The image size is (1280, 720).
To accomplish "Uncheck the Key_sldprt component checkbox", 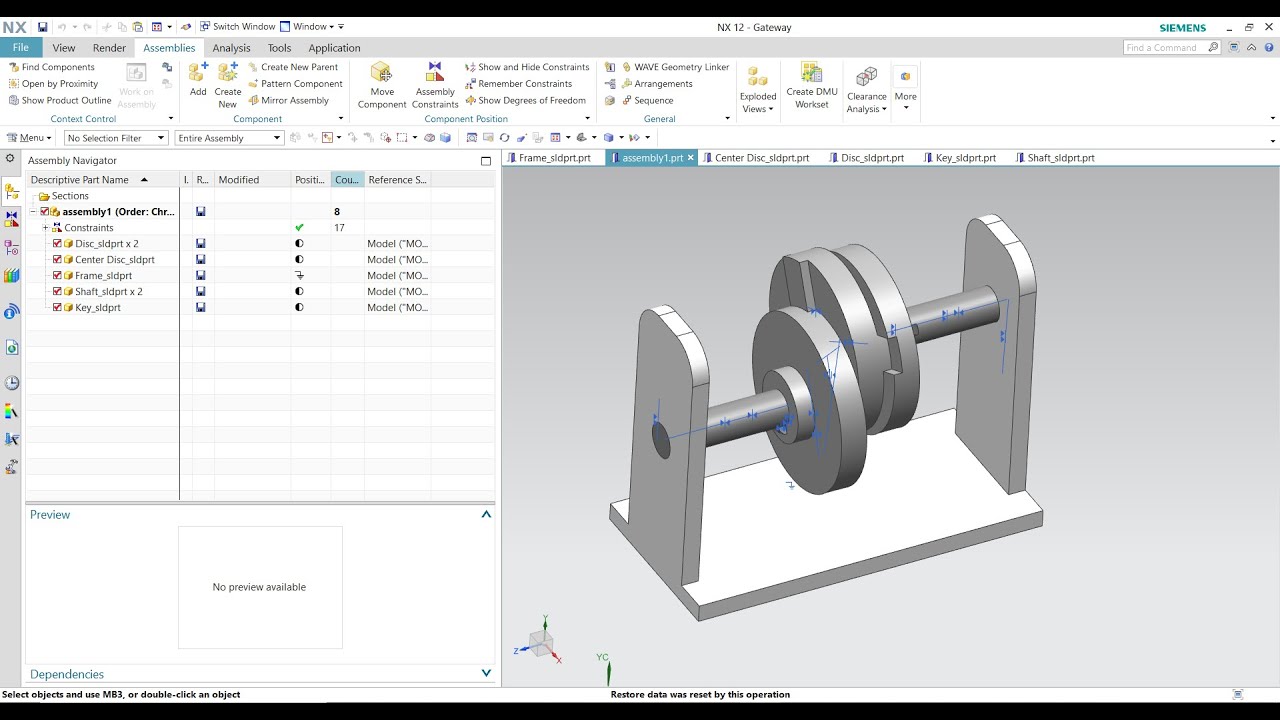I will (x=58, y=308).
